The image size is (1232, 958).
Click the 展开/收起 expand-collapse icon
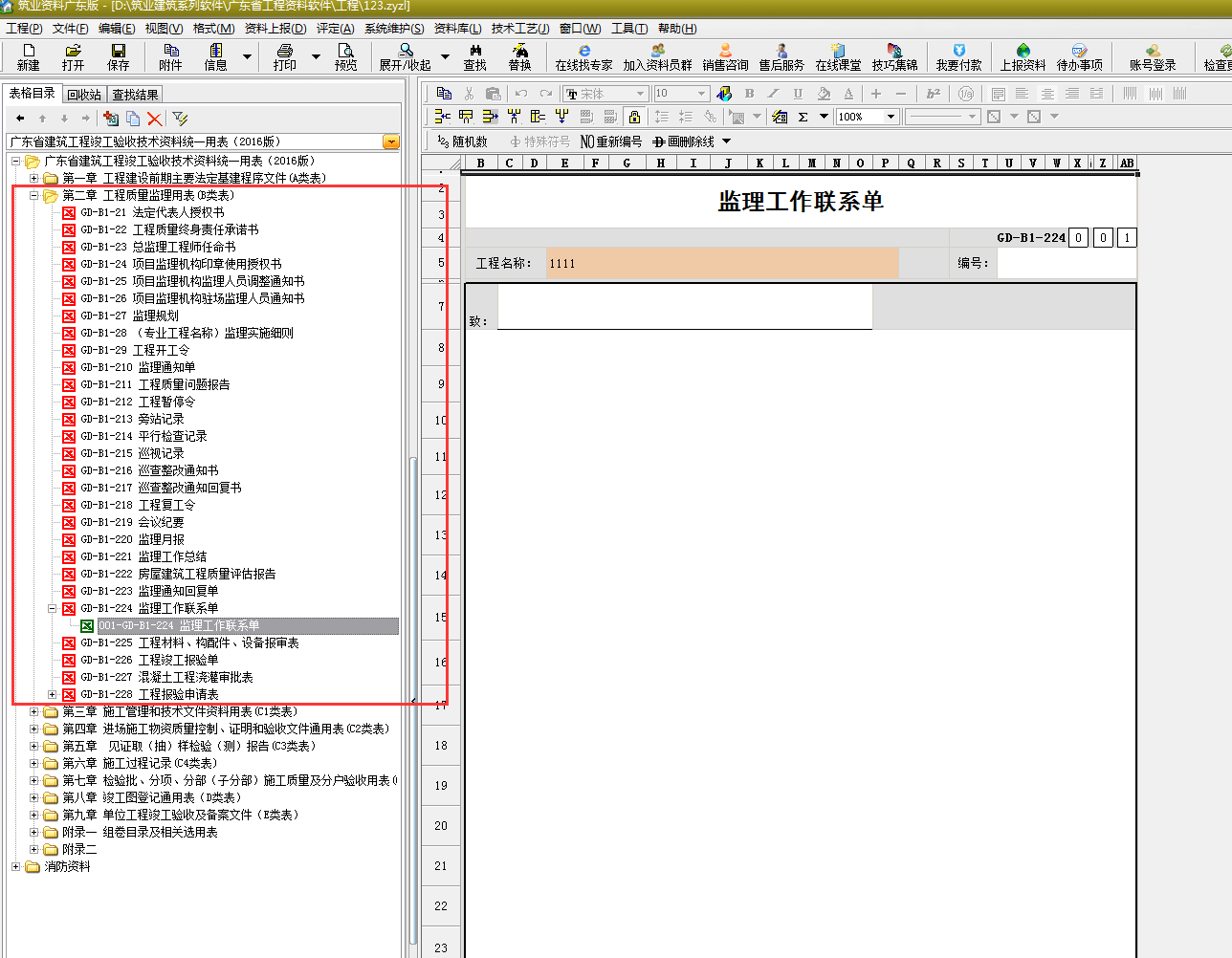click(406, 56)
